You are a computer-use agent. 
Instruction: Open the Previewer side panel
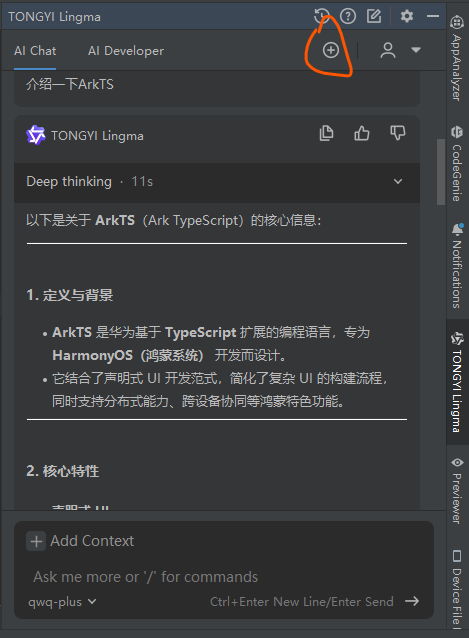click(x=457, y=491)
